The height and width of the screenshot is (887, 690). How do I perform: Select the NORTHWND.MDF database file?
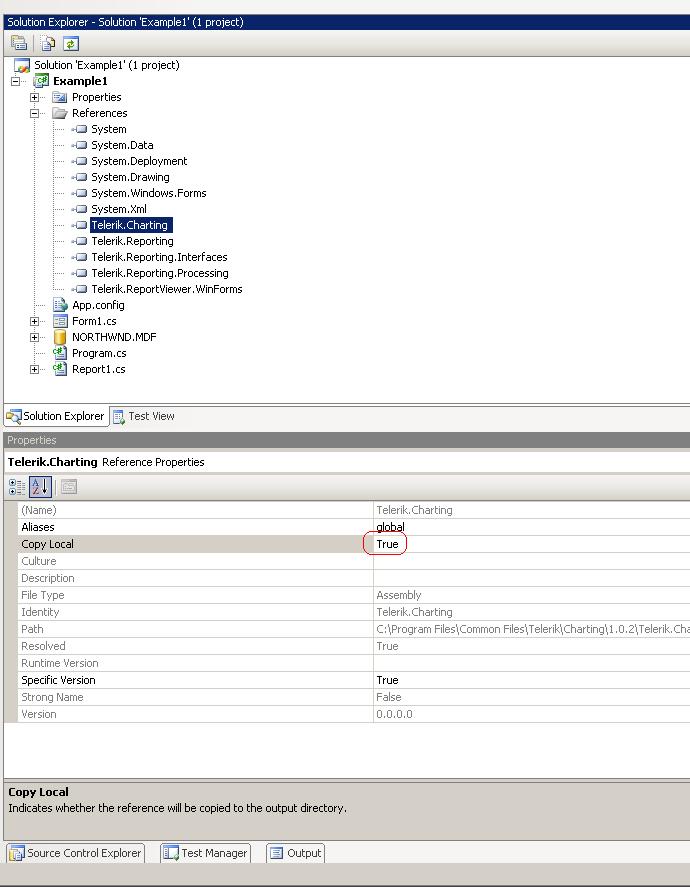point(114,337)
